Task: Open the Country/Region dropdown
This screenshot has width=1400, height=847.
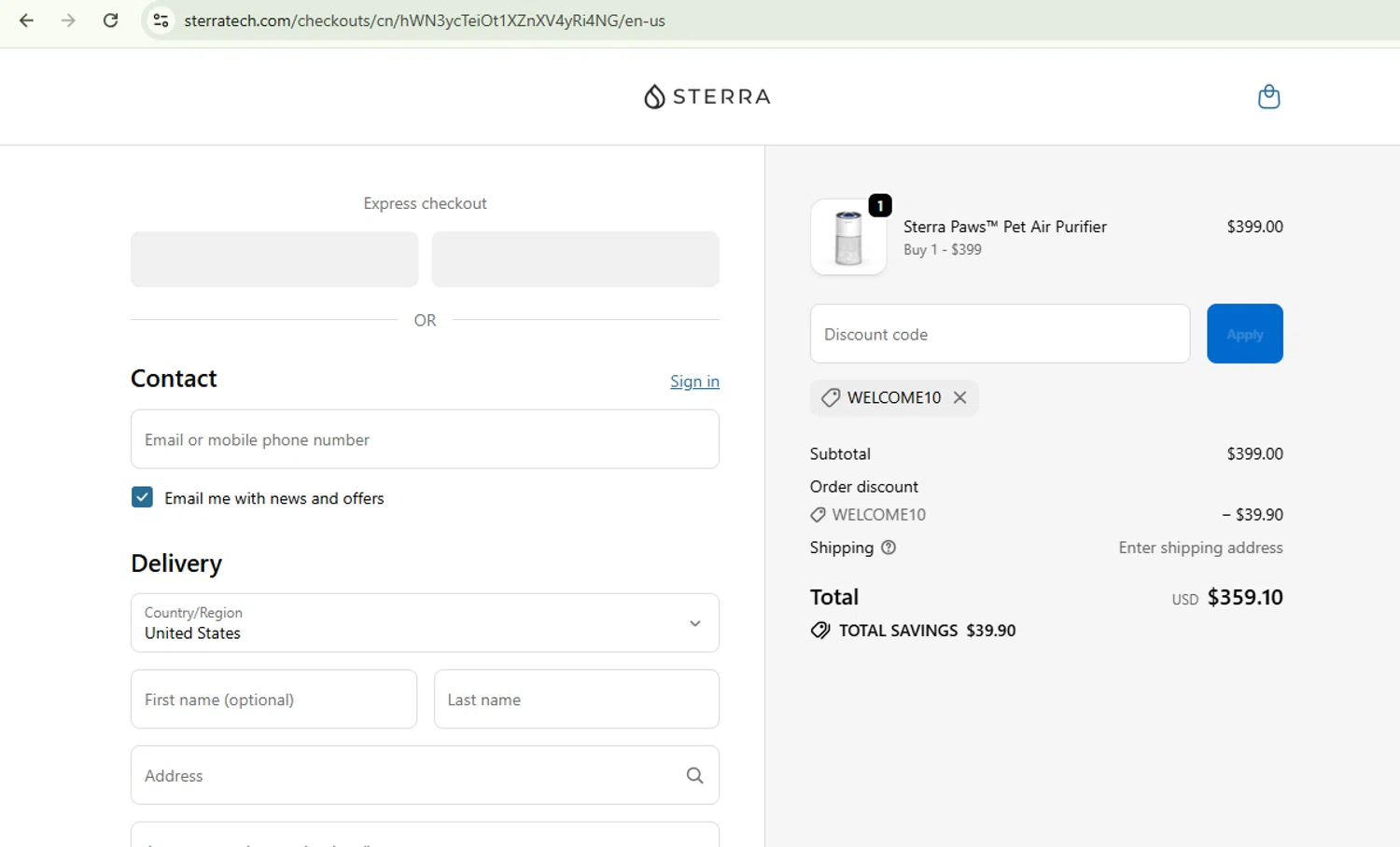Action: [x=425, y=623]
